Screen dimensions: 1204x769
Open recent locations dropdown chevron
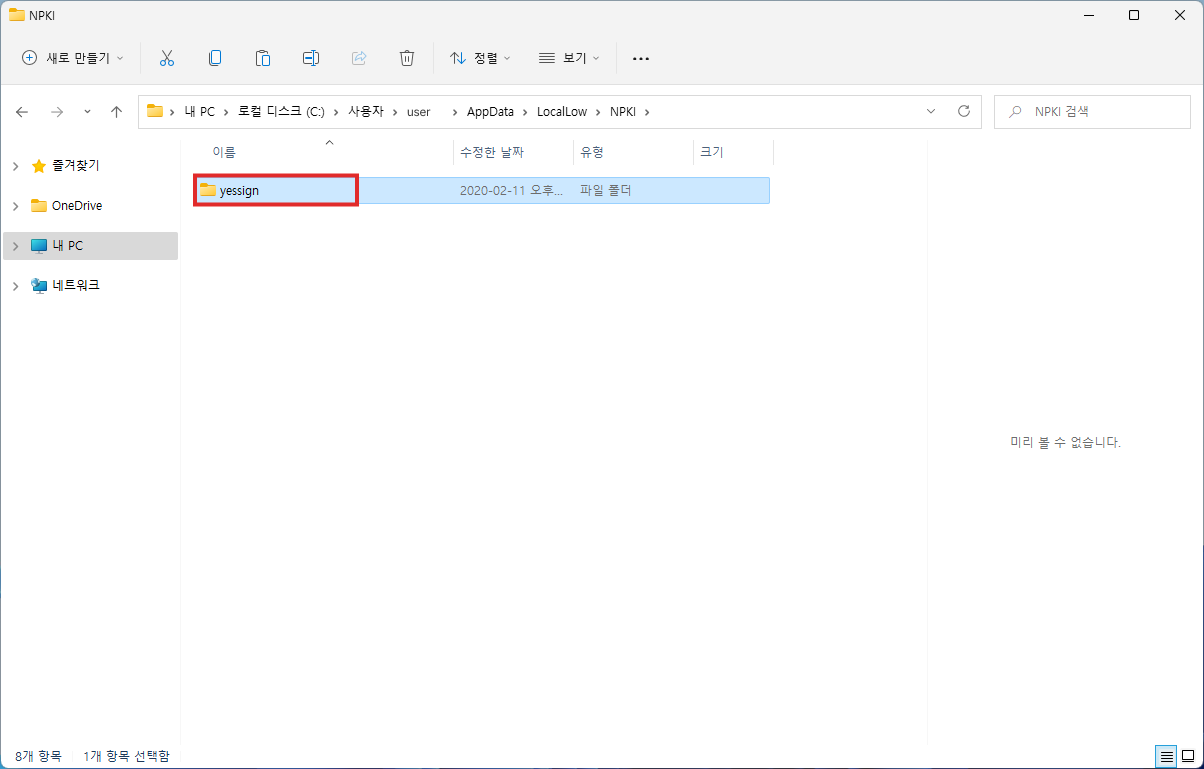87,112
